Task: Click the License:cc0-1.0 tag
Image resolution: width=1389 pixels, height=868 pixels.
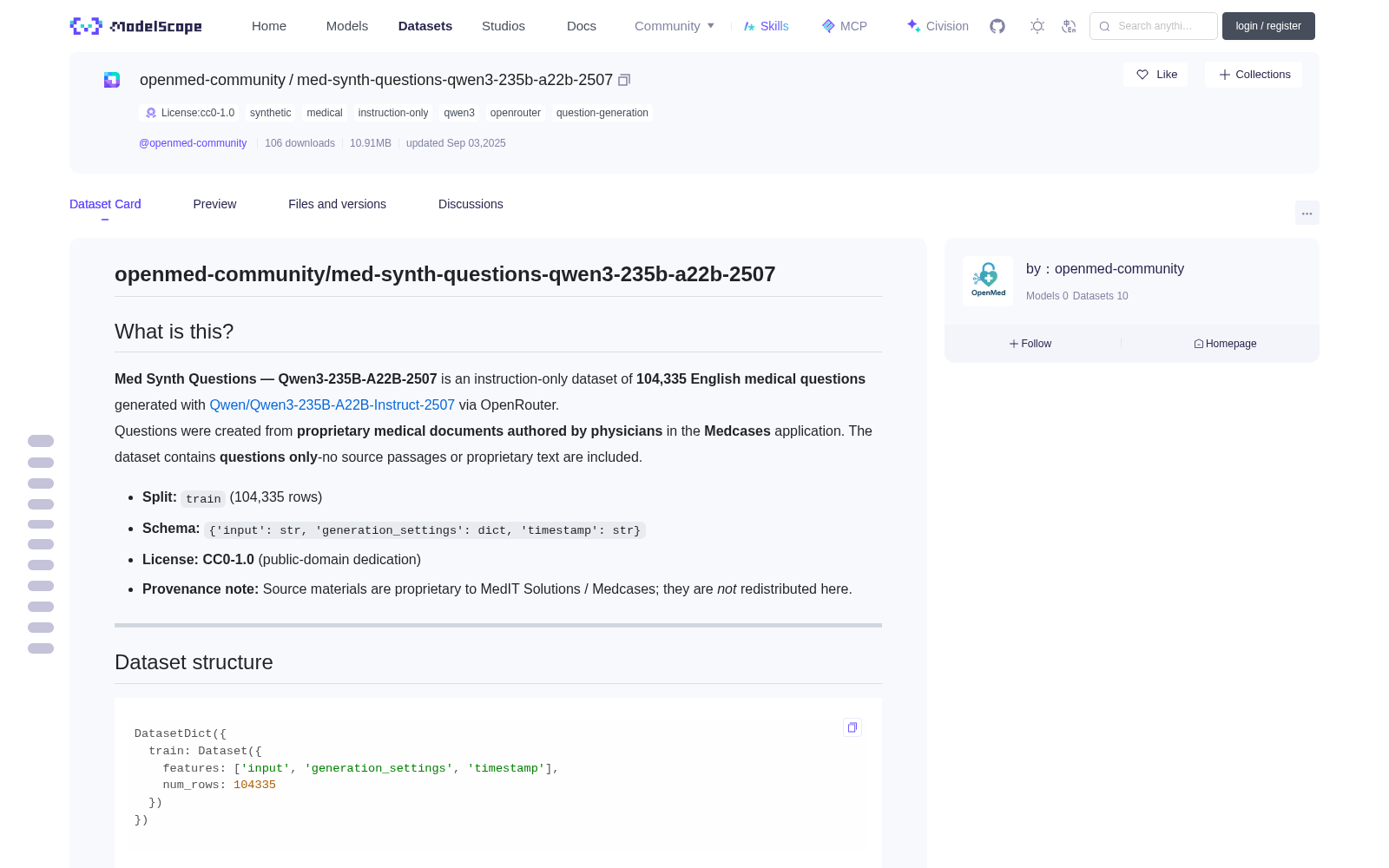Action: click(x=190, y=113)
